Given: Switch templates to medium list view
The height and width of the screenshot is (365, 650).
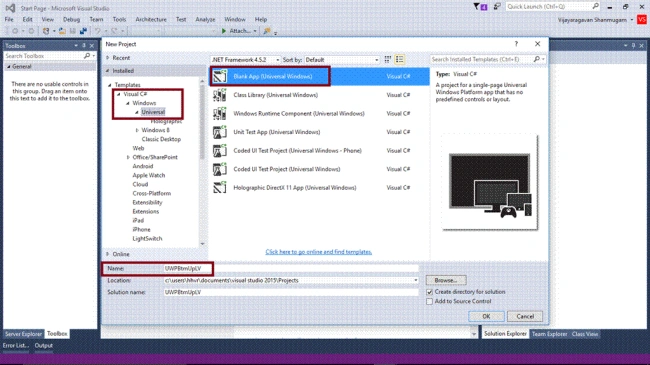Looking at the screenshot, I should pos(400,60).
